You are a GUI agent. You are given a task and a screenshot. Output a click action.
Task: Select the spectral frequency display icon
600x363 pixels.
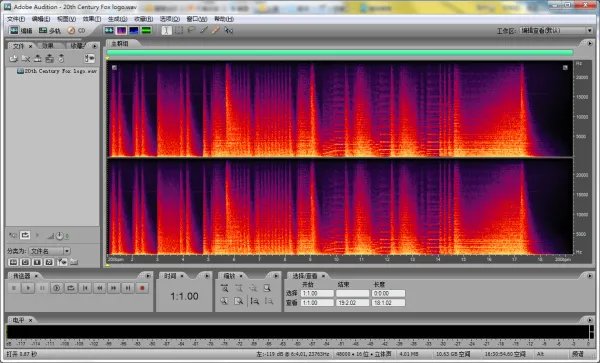(x=121, y=30)
